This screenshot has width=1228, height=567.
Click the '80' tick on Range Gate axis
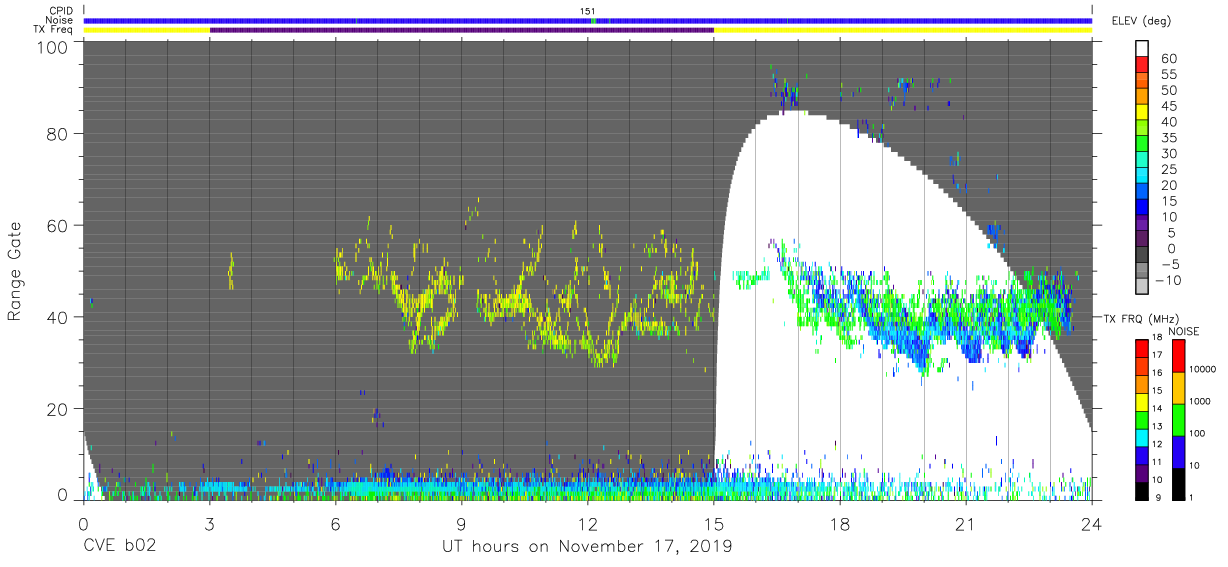click(56, 133)
